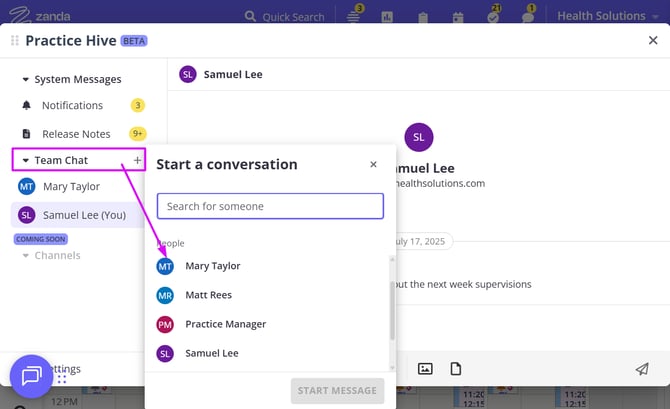
Task: Click the tasks checkmark icon with badge 21
Action: [x=493, y=17]
